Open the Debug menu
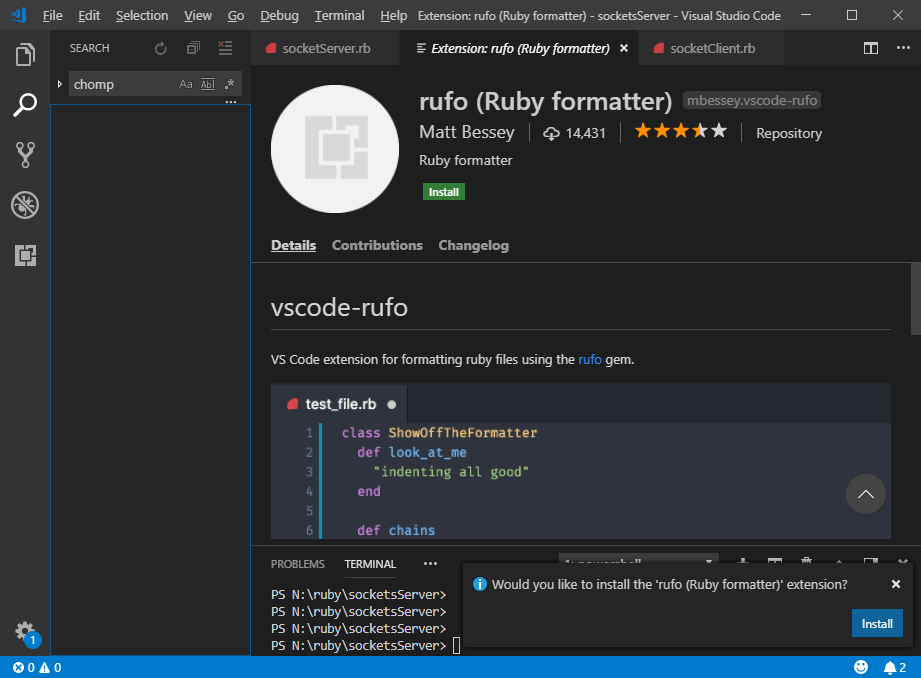Image resolution: width=921 pixels, height=678 pixels. tap(279, 15)
